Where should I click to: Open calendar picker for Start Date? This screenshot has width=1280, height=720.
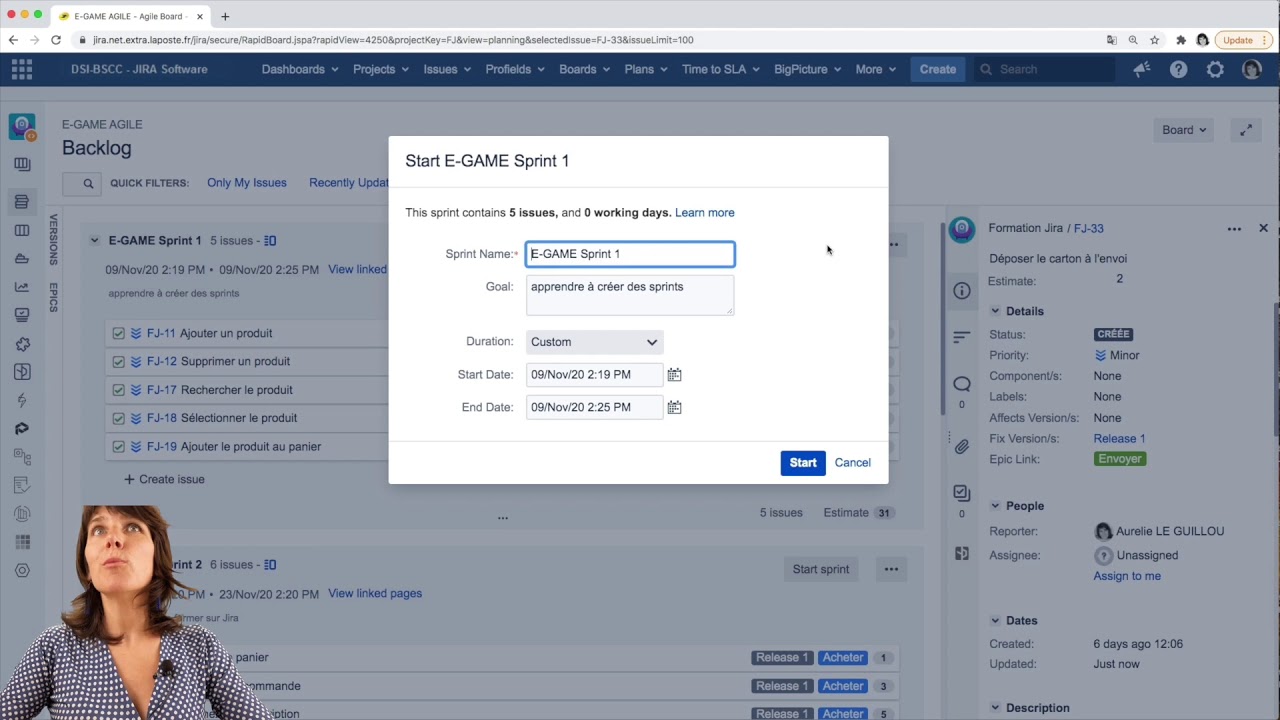674,374
